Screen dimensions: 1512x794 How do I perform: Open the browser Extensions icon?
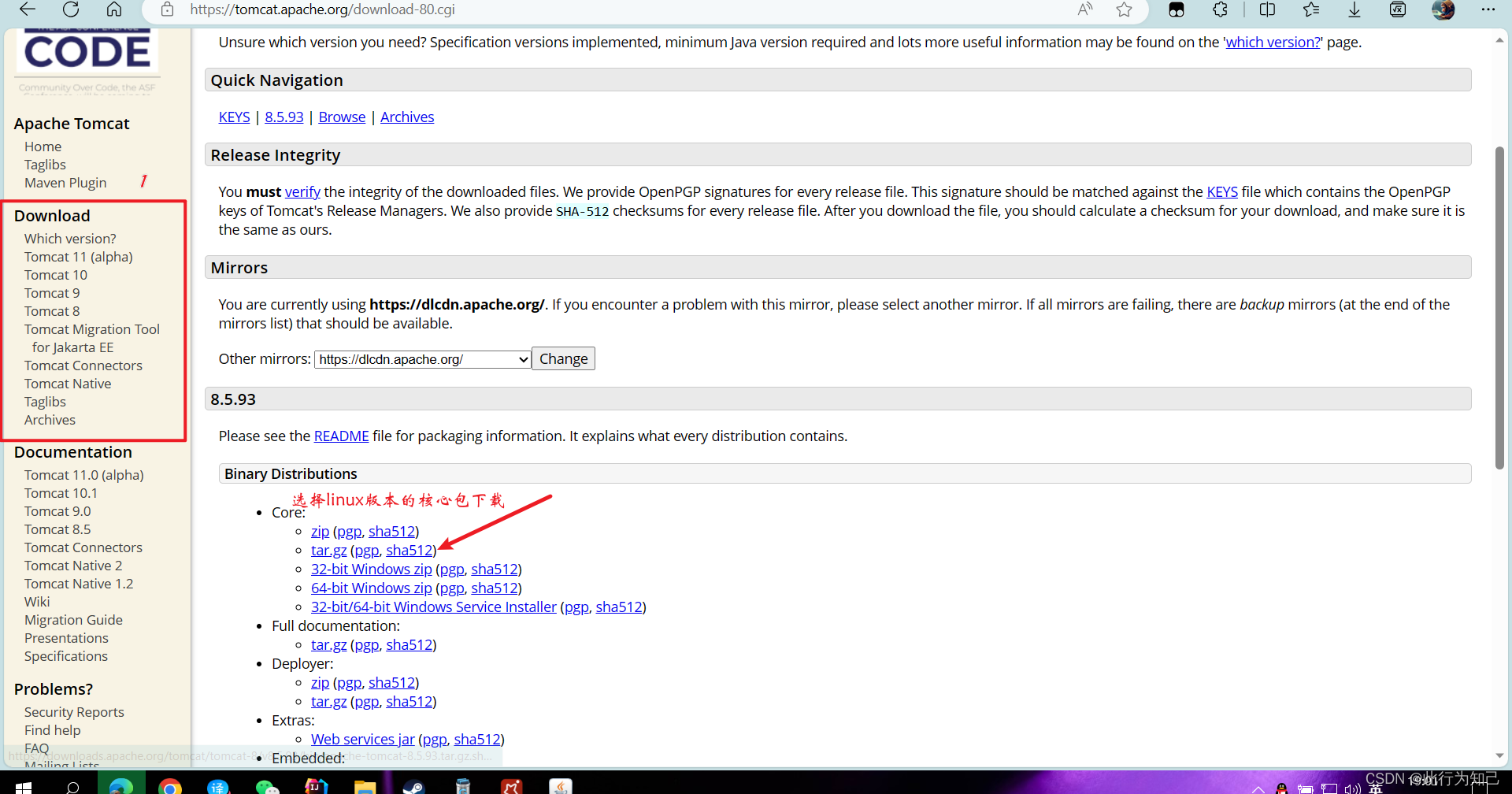1220,10
